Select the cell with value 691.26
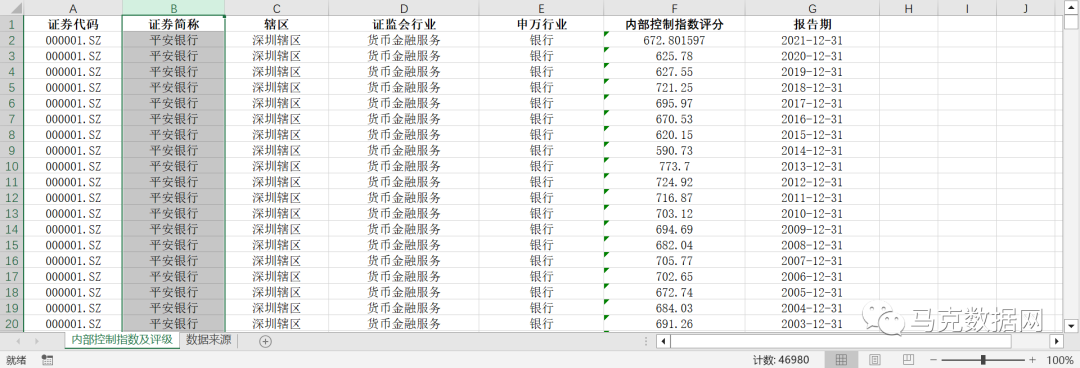The width and height of the screenshot is (1080, 368). 674,324
